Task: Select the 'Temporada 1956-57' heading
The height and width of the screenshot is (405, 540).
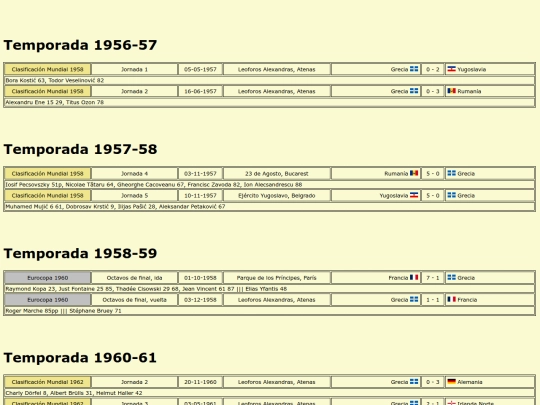Action: pos(80,45)
